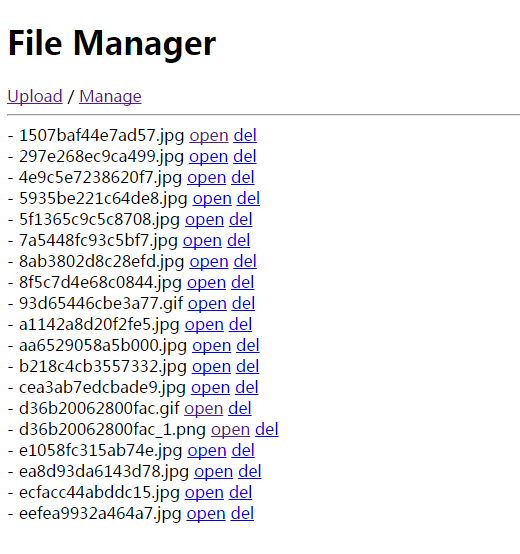Screen dimensions: 520x554
Task: Open the Upload page link
Action: 35,96
